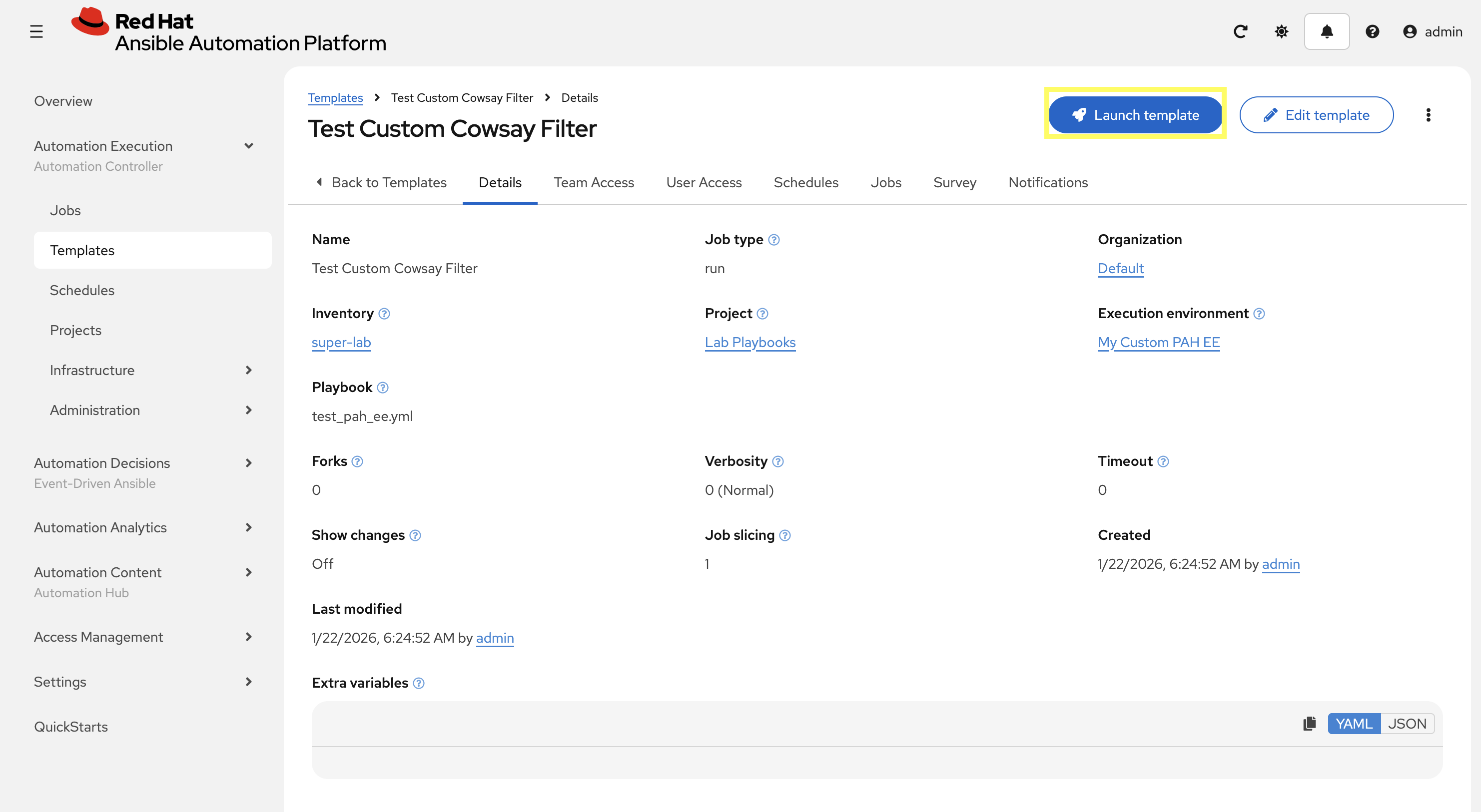Click the help icon next to Job type
The width and height of the screenshot is (1481, 812).
coord(774,240)
